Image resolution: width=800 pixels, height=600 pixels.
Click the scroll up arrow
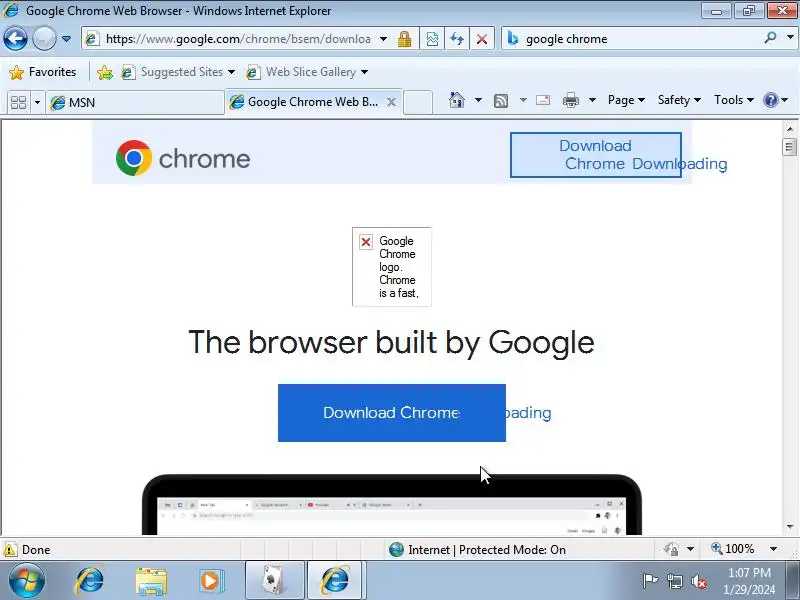click(x=790, y=129)
